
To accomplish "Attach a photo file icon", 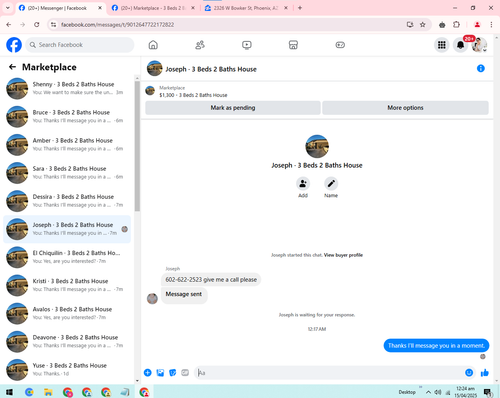I will click(x=160, y=373).
